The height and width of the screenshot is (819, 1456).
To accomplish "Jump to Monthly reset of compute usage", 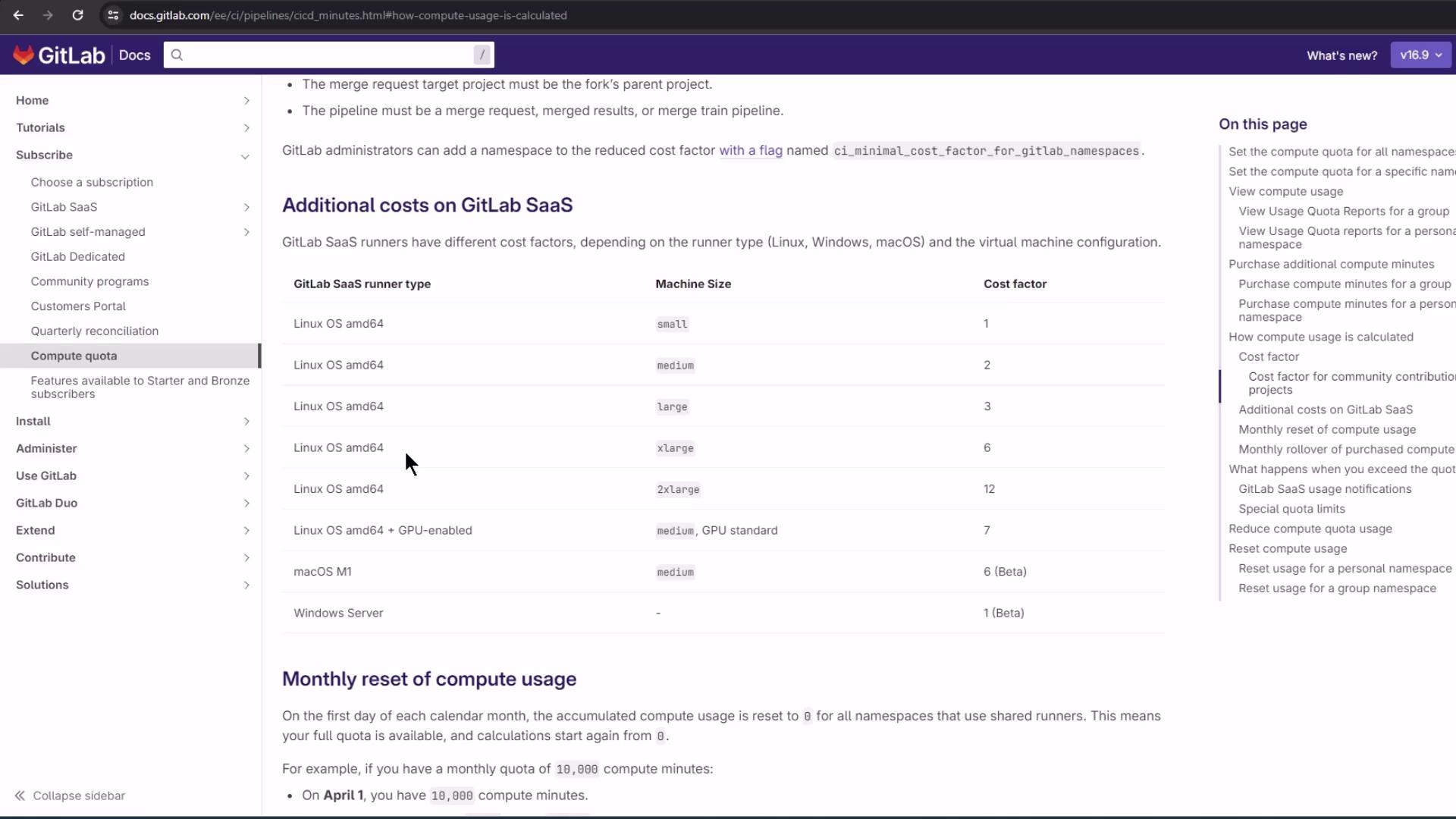I will tap(1326, 429).
